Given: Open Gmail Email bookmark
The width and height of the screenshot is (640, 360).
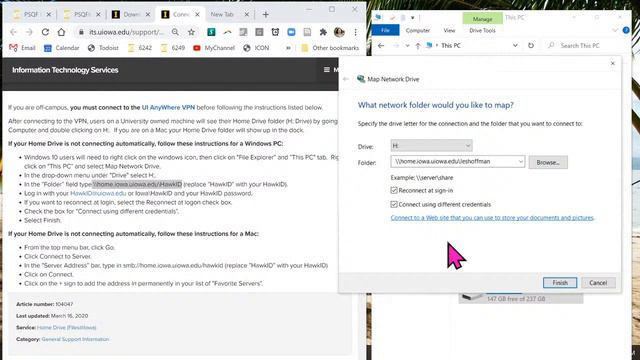Looking at the screenshot, I should pyautogui.click(x=22, y=48).
